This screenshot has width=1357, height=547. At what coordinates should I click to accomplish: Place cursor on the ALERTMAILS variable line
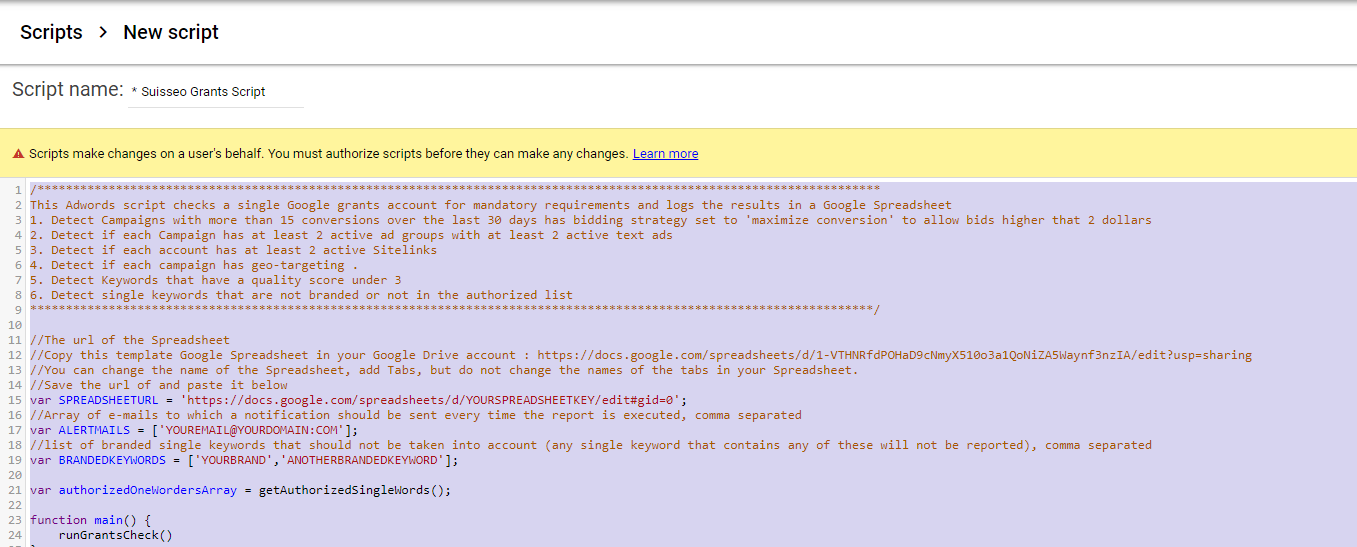click(x=194, y=430)
